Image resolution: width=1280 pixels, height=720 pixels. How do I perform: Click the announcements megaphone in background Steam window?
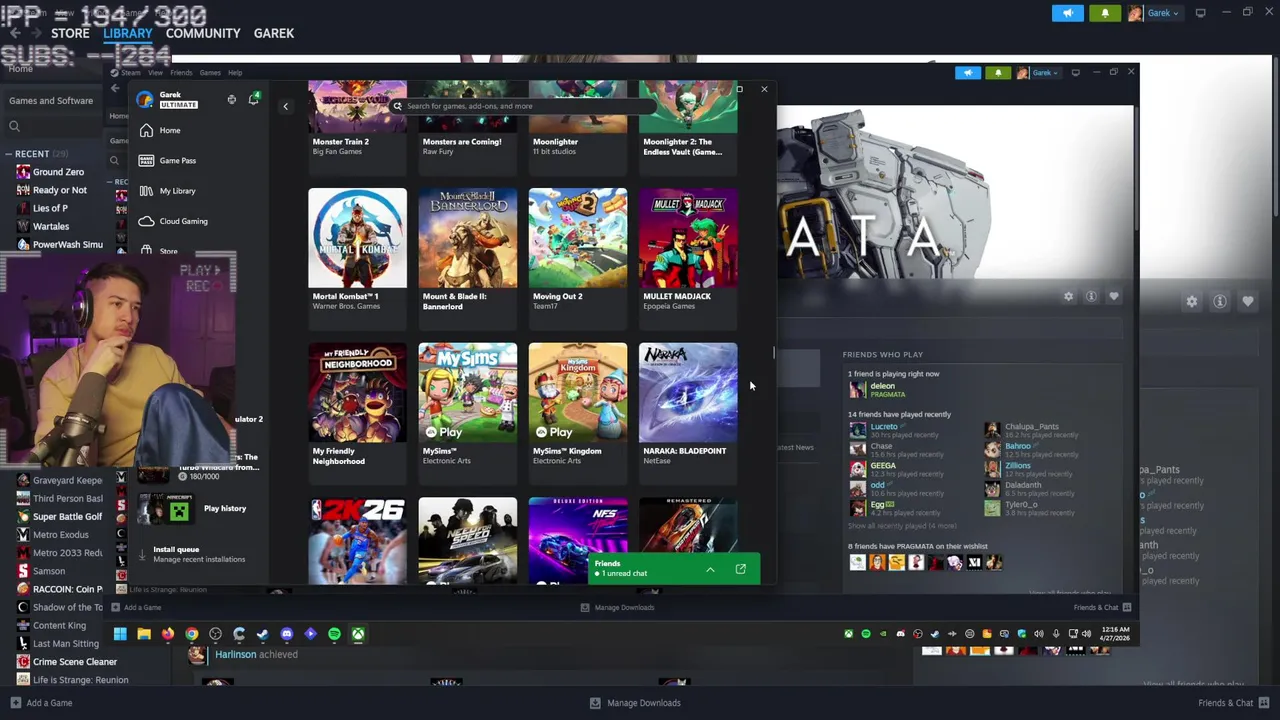point(1067,13)
